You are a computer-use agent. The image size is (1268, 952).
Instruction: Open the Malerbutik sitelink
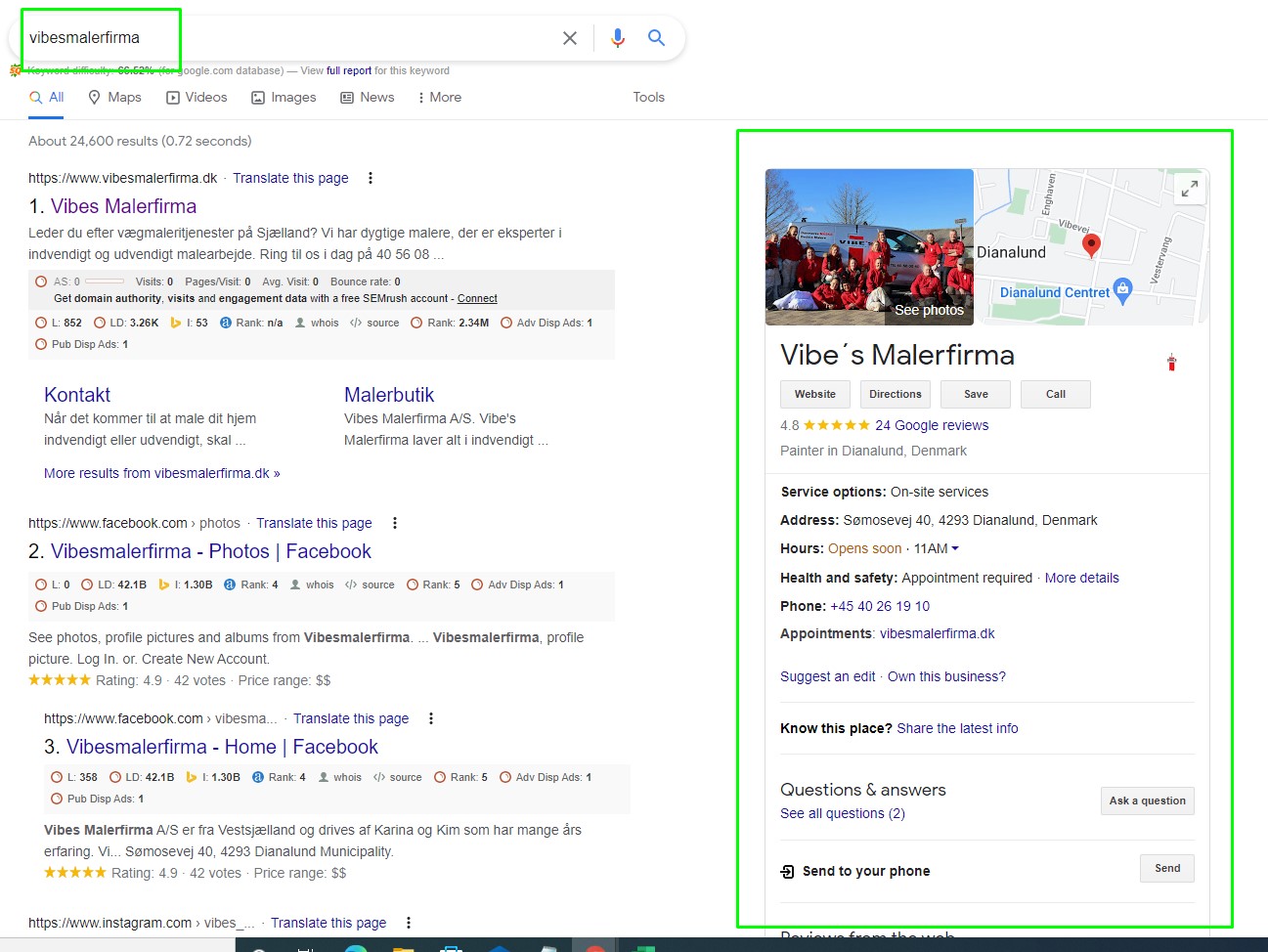pyautogui.click(x=389, y=395)
